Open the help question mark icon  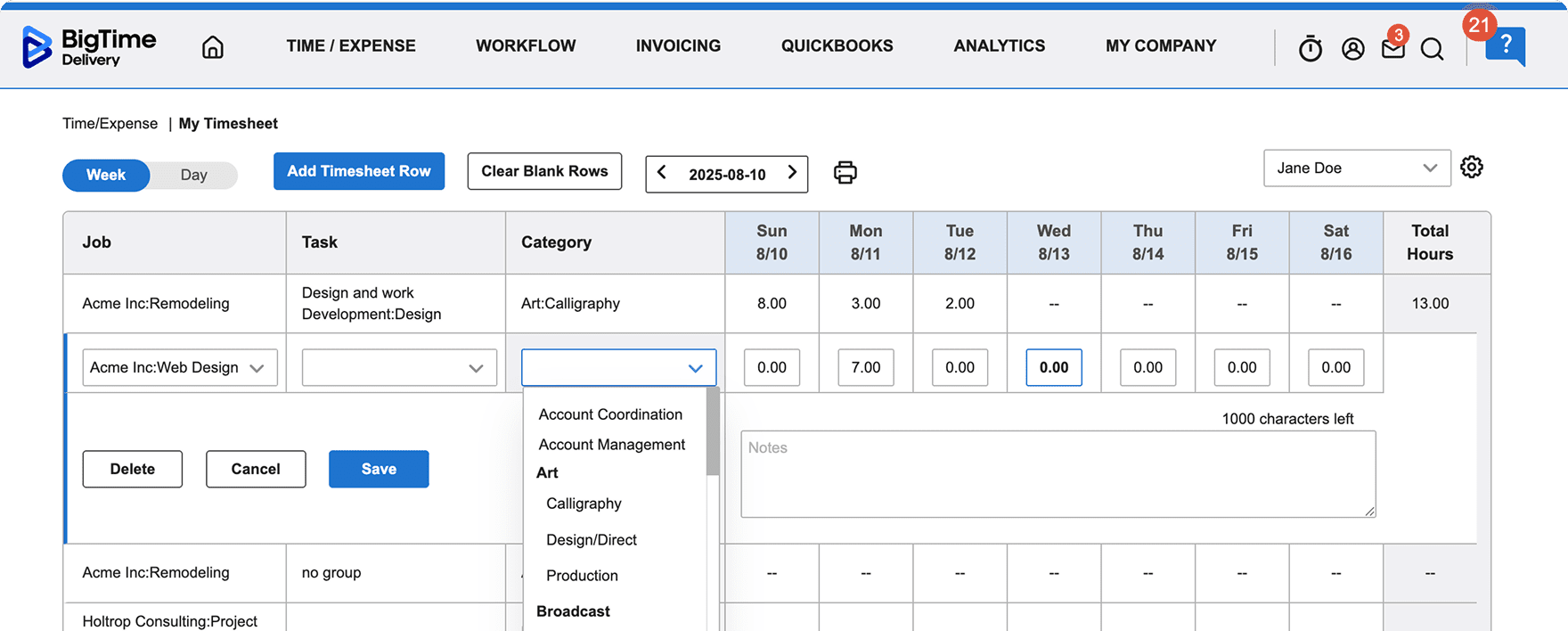[x=1506, y=45]
